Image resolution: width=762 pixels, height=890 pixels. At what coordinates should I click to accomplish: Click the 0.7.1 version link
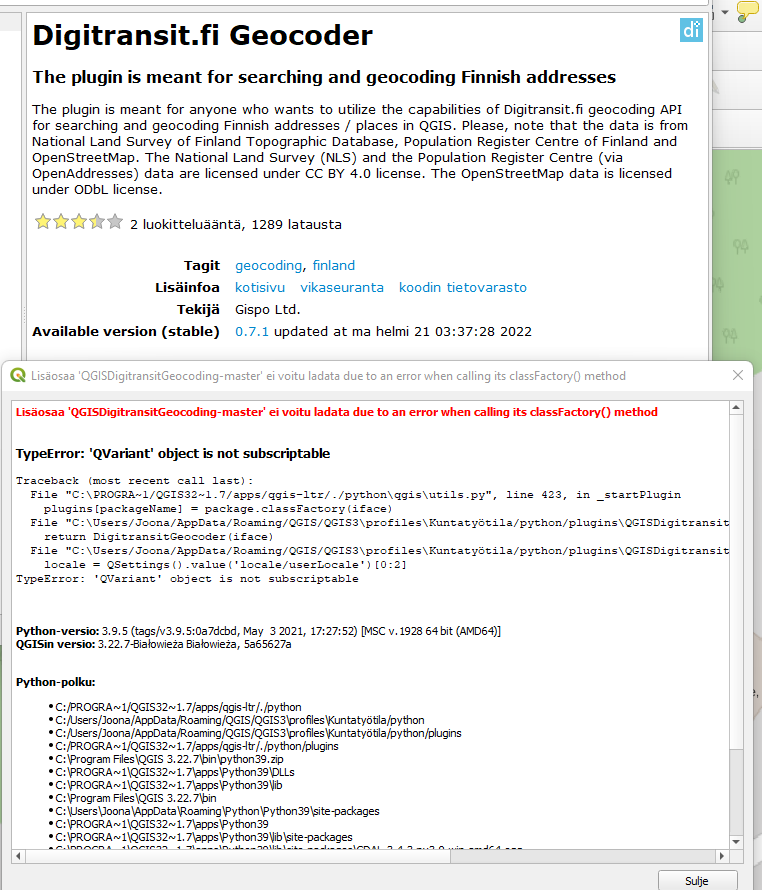pyautogui.click(x=252, y=331)
